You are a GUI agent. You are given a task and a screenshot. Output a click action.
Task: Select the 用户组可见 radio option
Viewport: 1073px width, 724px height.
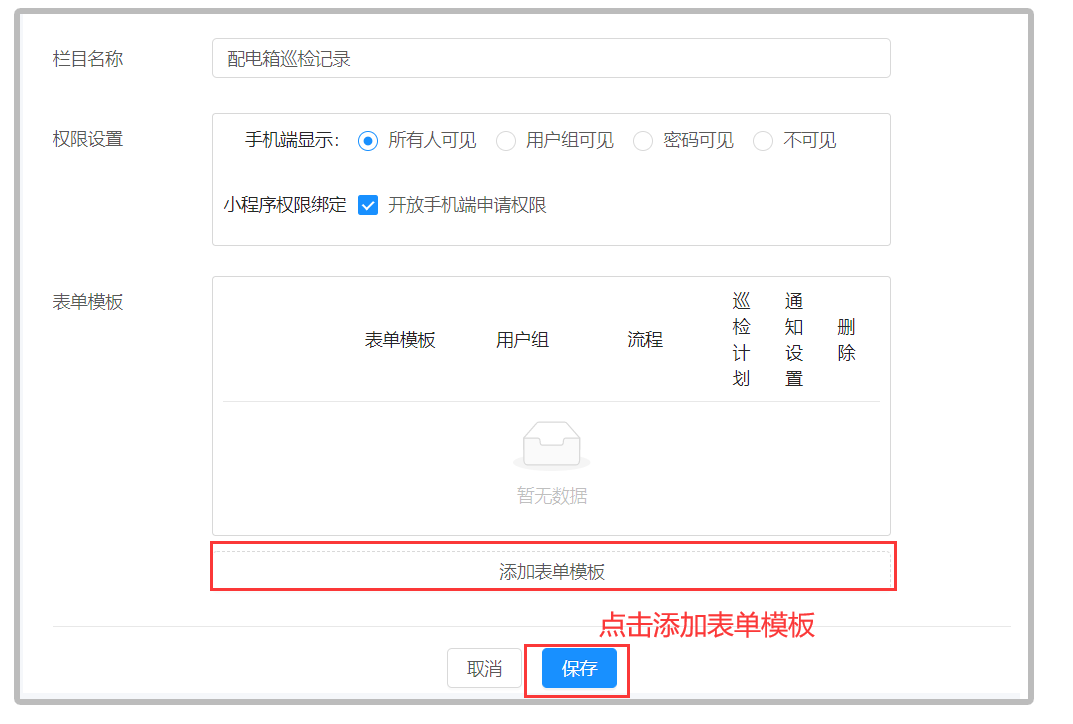click(506, 141)
